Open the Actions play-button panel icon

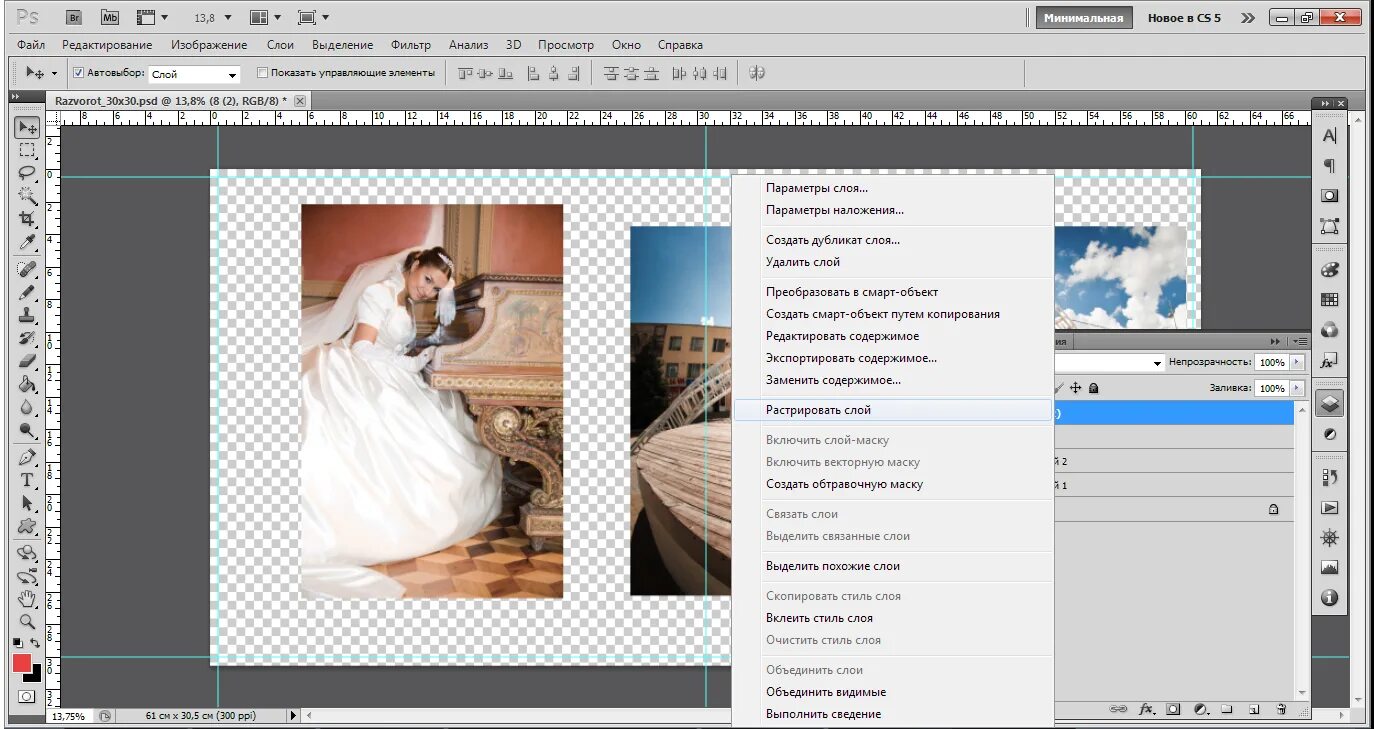coord(1329,508)
